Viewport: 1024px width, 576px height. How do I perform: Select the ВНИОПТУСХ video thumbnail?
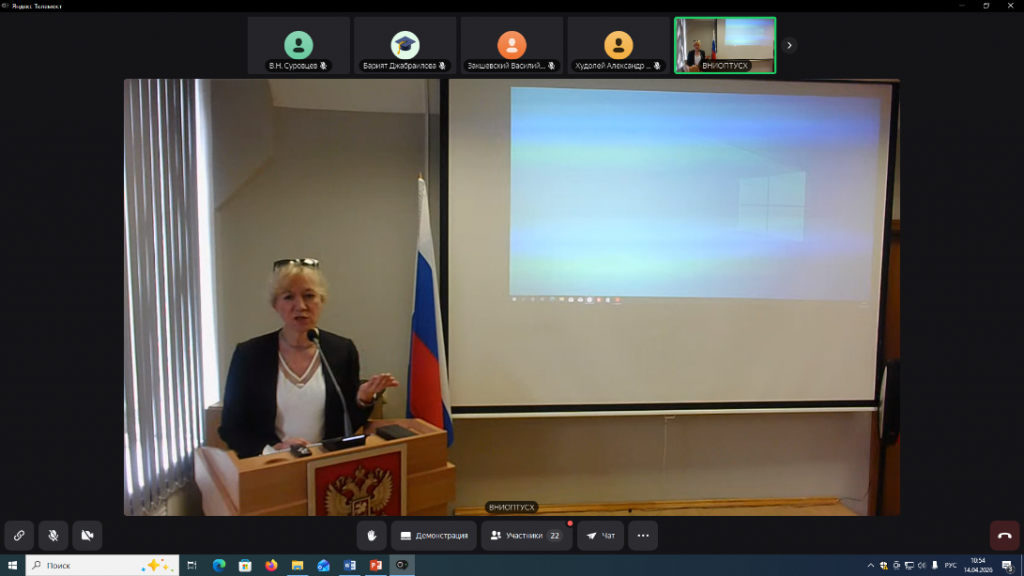(x=725, y=46)
